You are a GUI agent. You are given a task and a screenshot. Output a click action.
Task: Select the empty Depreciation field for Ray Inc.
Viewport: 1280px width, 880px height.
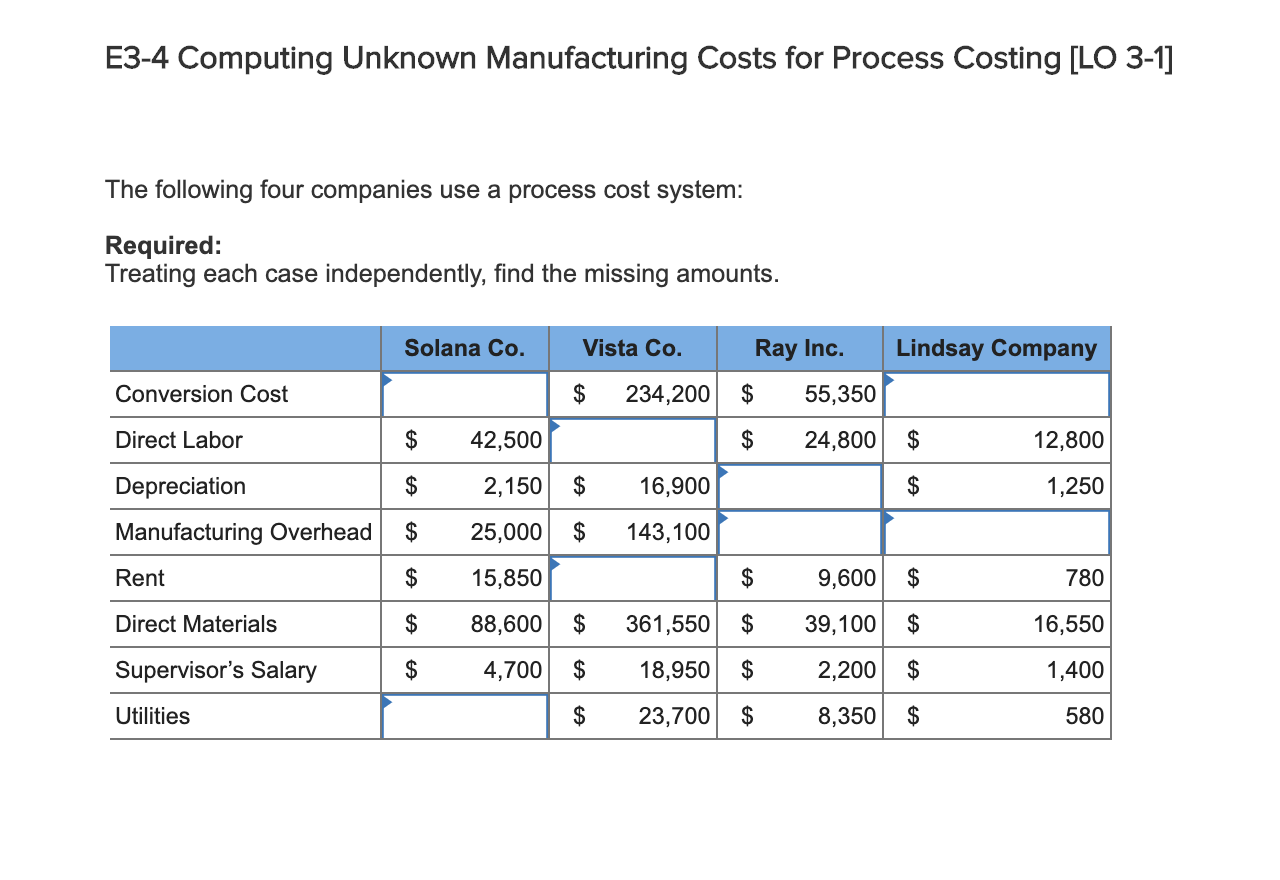[798, 486]
